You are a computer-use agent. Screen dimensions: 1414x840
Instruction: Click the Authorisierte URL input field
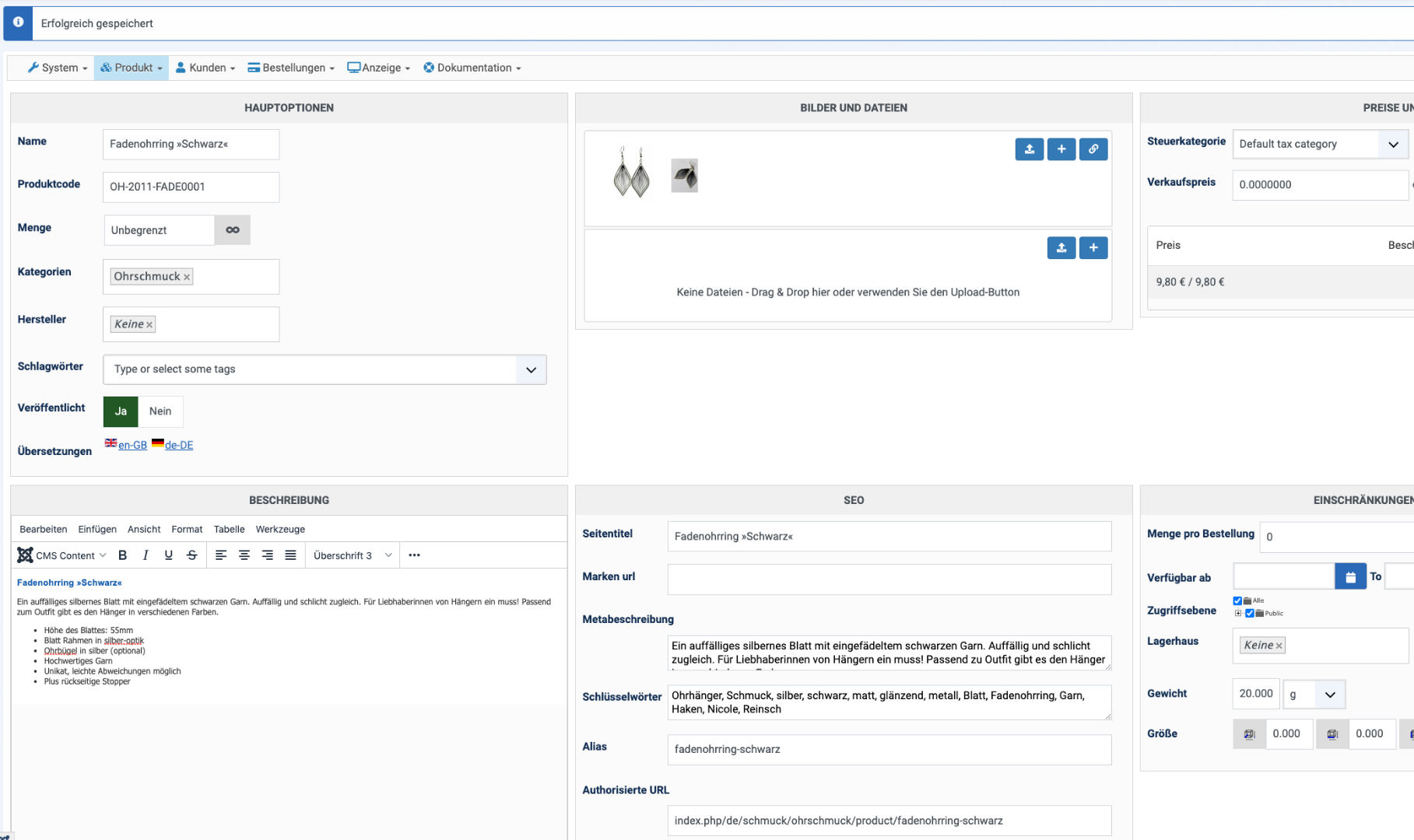tap(889, 821)
